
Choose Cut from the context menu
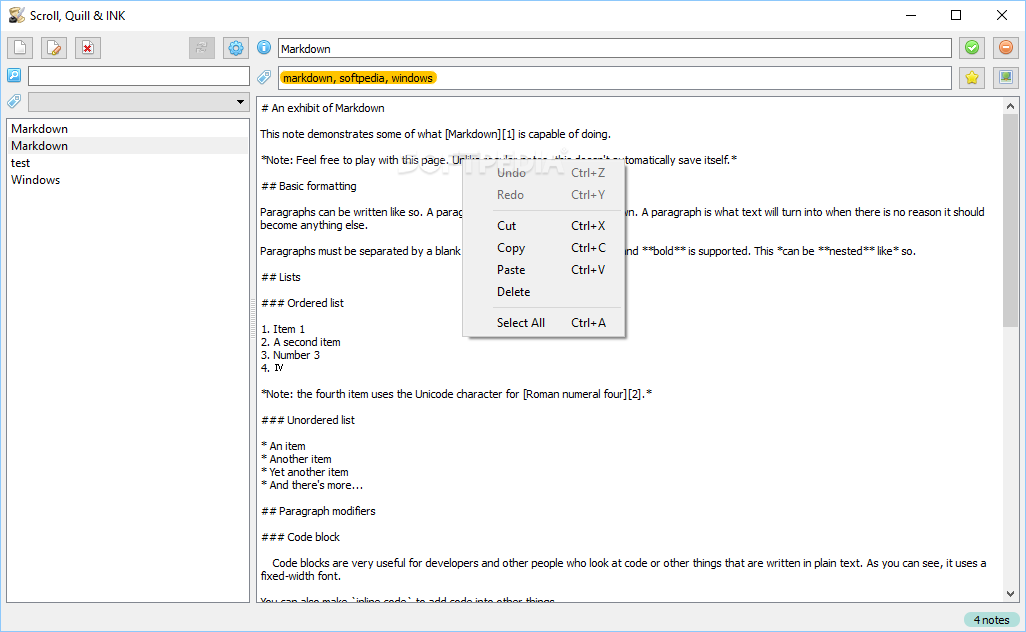(543, 226)
